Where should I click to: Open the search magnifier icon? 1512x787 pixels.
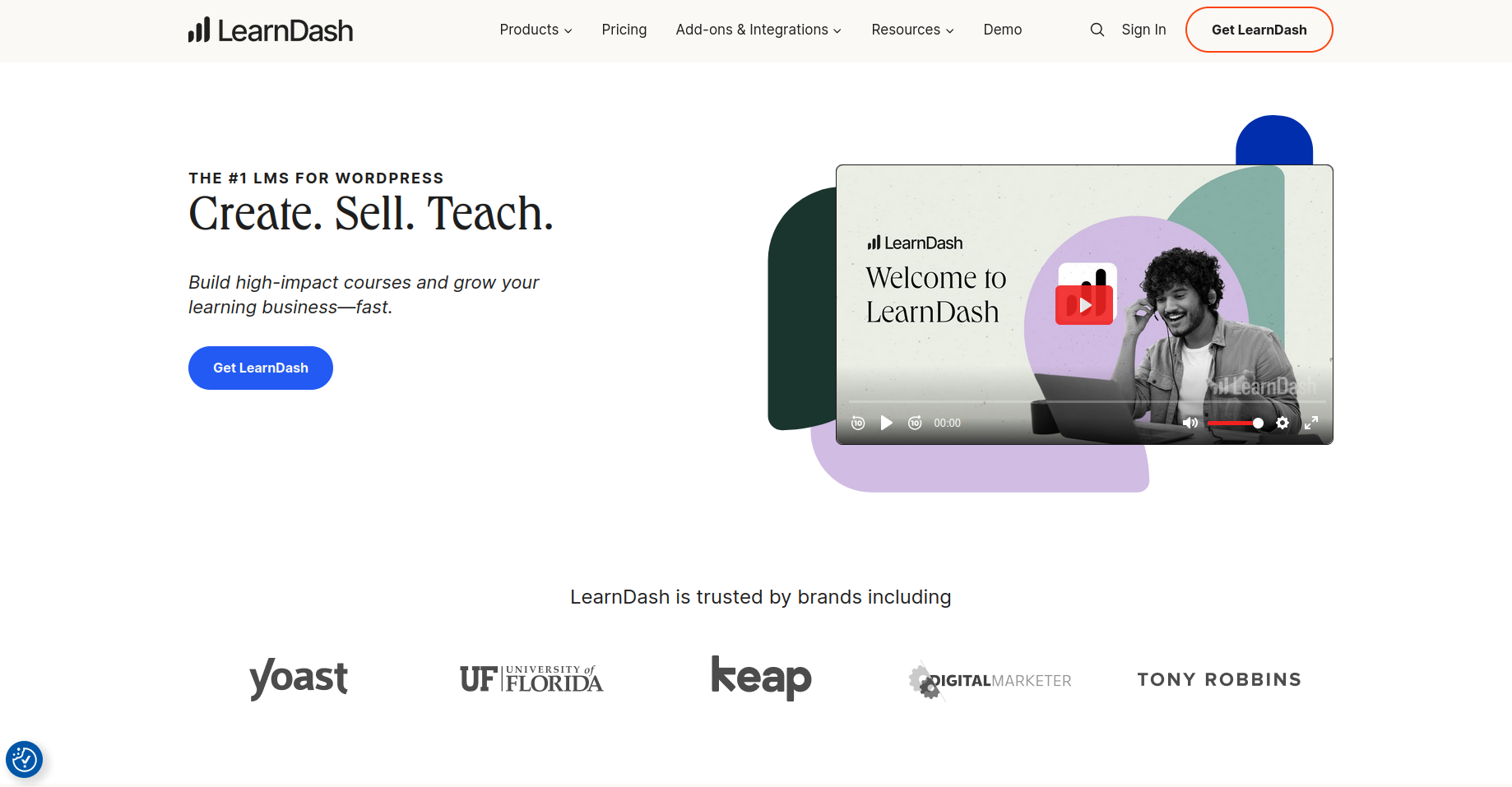coord(1097,30)
